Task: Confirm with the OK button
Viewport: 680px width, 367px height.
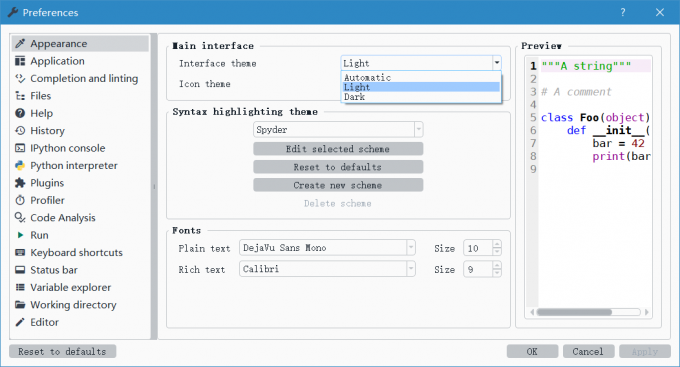Action: coord(533,351)
